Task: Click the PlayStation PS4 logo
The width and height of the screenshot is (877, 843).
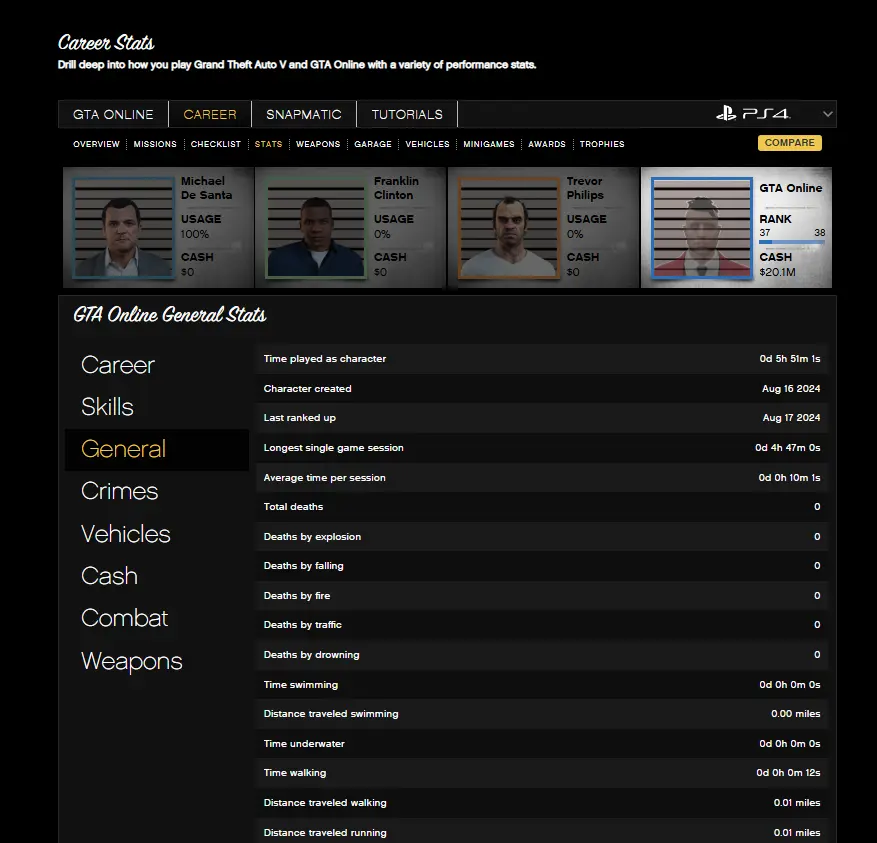Action: (x=753, y=114)
